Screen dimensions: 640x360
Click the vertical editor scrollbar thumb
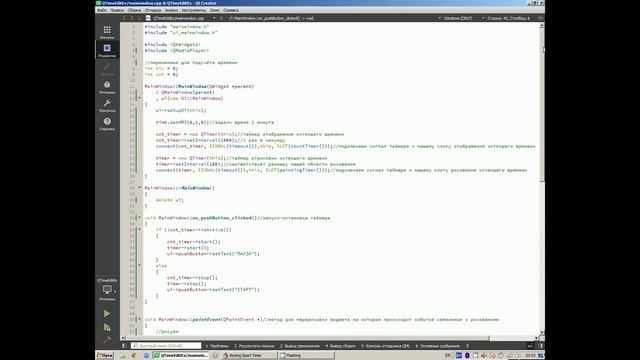[542, 106]
